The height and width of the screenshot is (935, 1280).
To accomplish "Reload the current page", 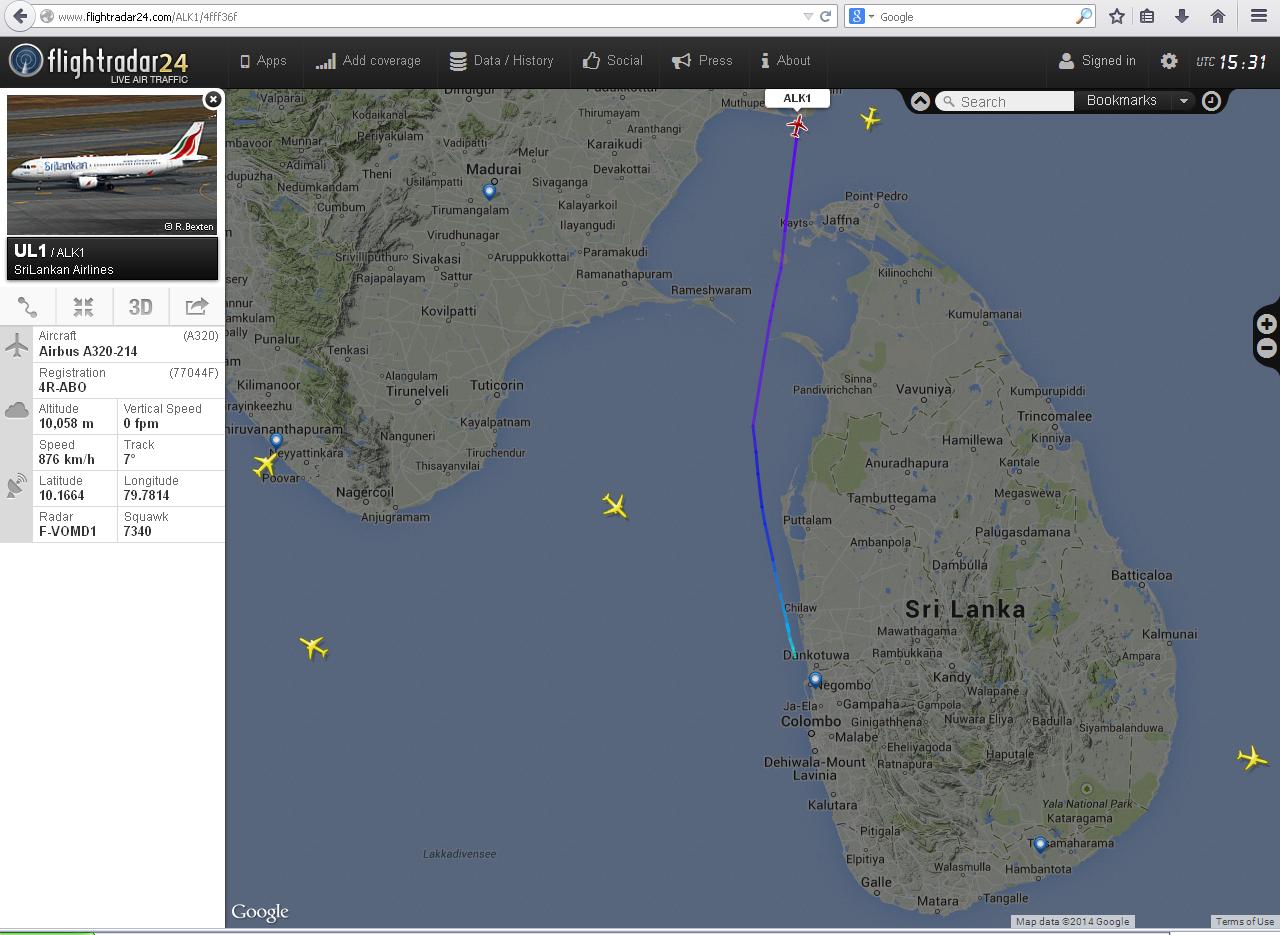I will point(826,17).
